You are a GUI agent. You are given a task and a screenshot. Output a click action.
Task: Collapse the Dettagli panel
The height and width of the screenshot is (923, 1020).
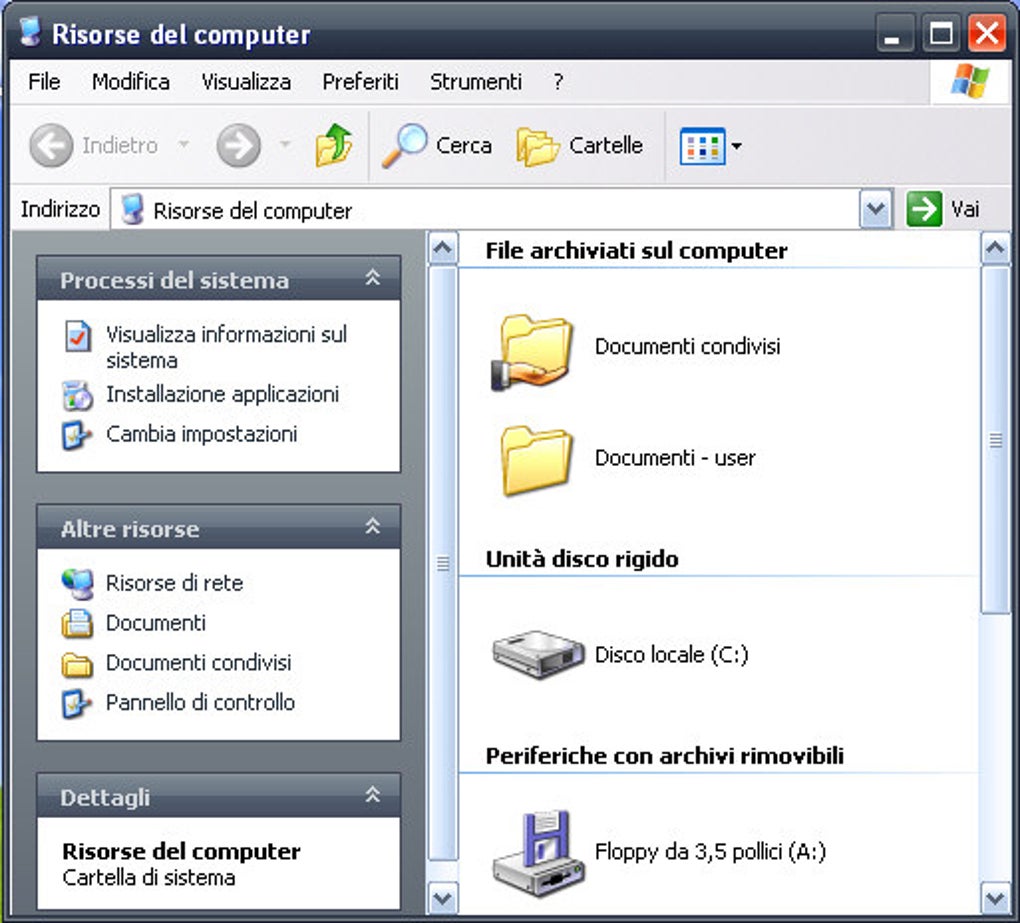pyautogui.click(x=372, y=795)
